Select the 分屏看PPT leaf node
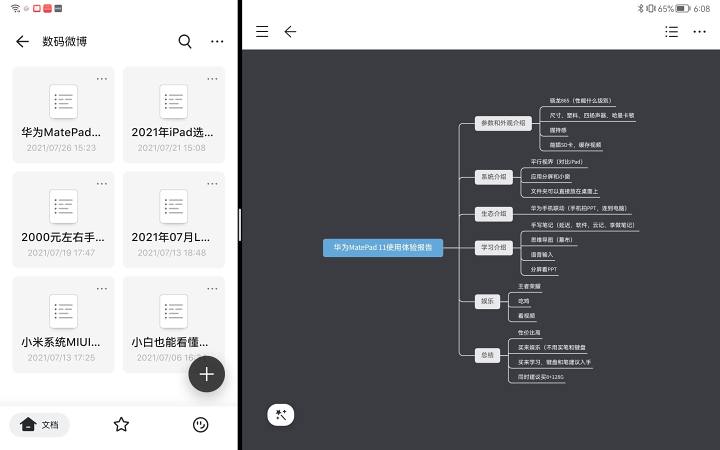 pos(544,270)
